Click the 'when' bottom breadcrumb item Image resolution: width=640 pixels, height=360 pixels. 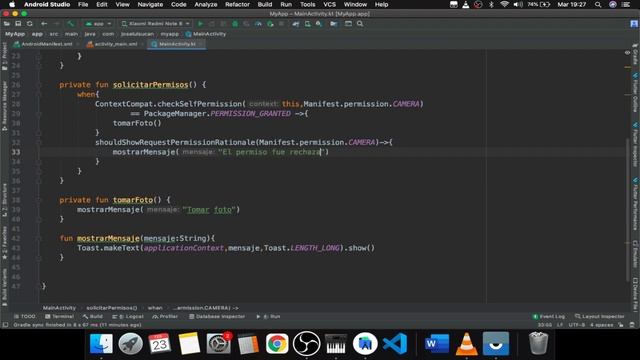pyautogui.click(x=155, y=308)
